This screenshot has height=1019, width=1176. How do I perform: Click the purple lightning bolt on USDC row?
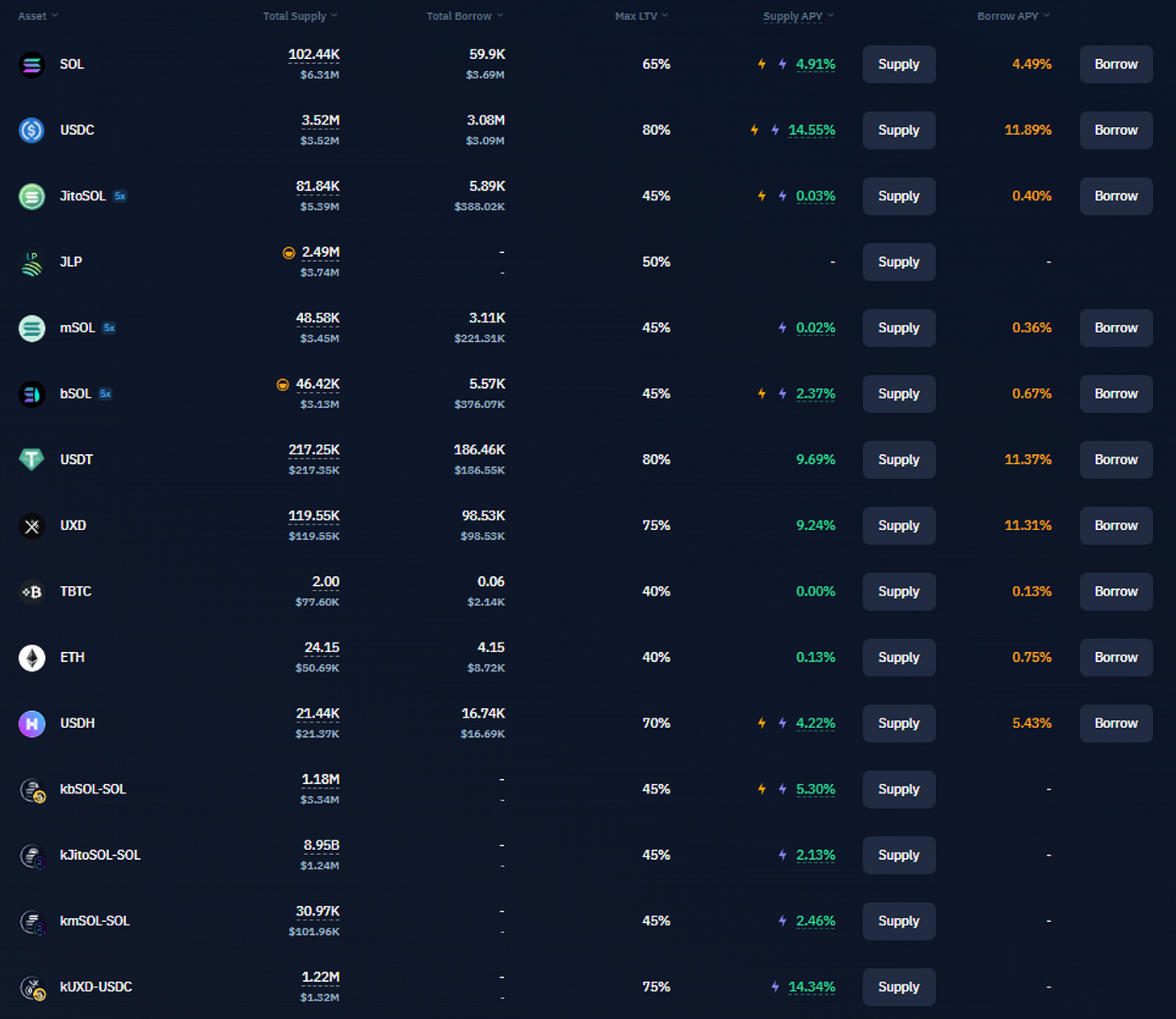[x=775, y=130]
